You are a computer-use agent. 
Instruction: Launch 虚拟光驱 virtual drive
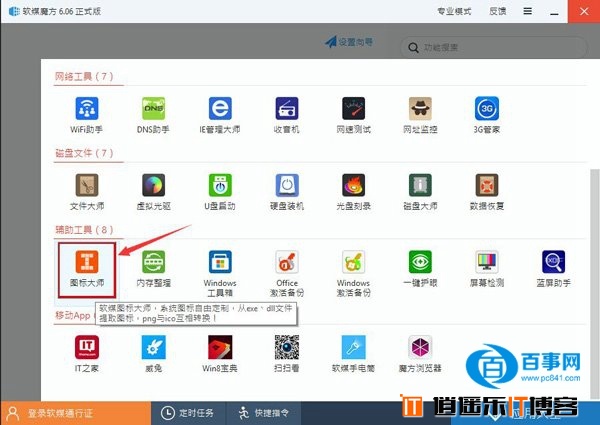tap(153, 192)
